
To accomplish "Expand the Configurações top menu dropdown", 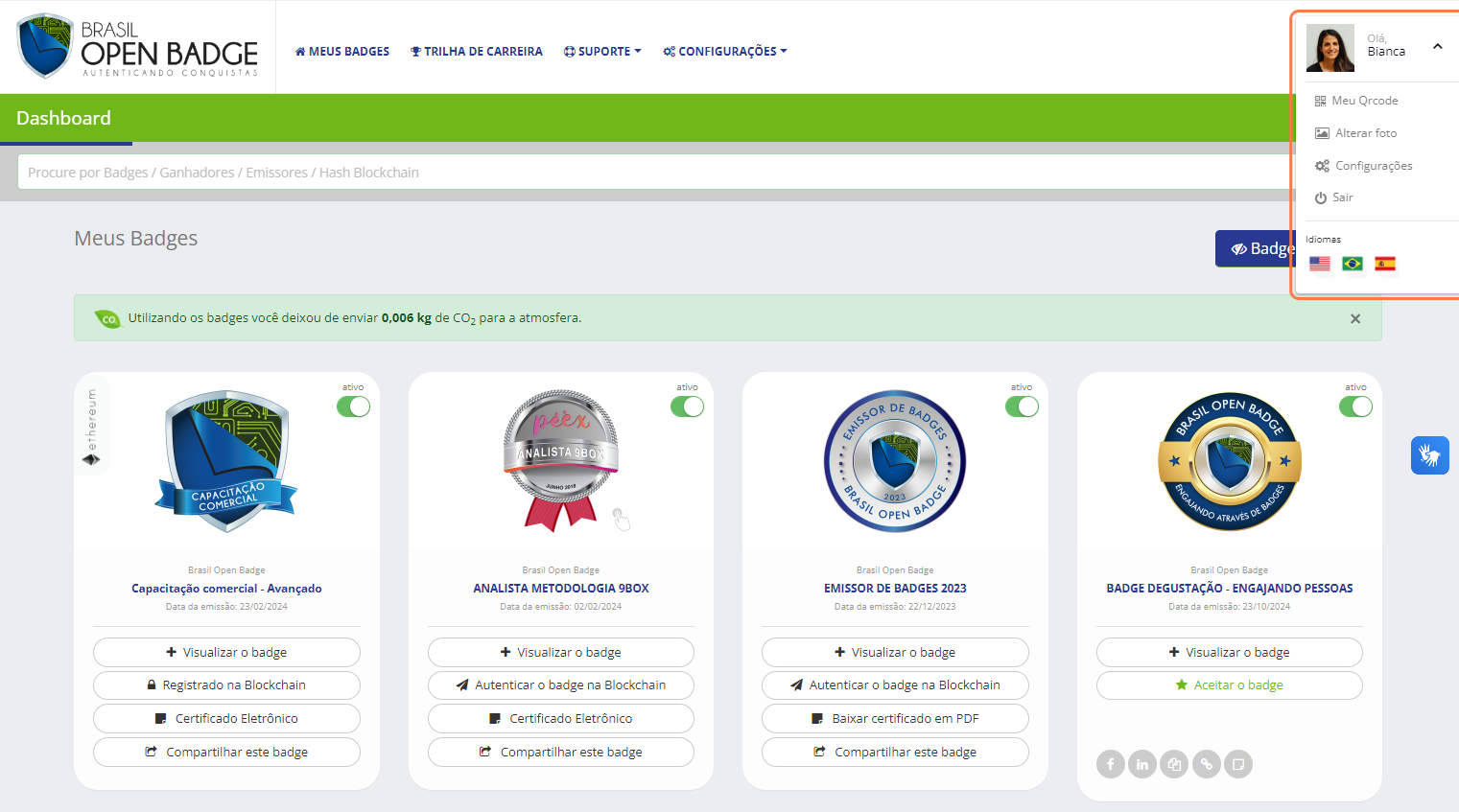I will pyautogui.click(x=725, y=52).
